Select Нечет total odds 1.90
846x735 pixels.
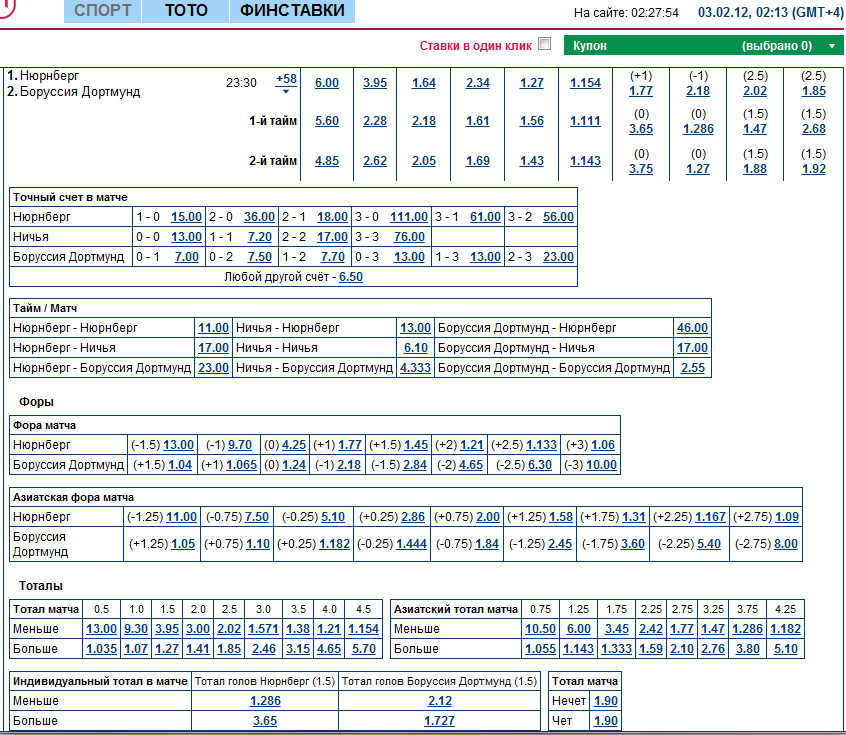coord(606,701)
